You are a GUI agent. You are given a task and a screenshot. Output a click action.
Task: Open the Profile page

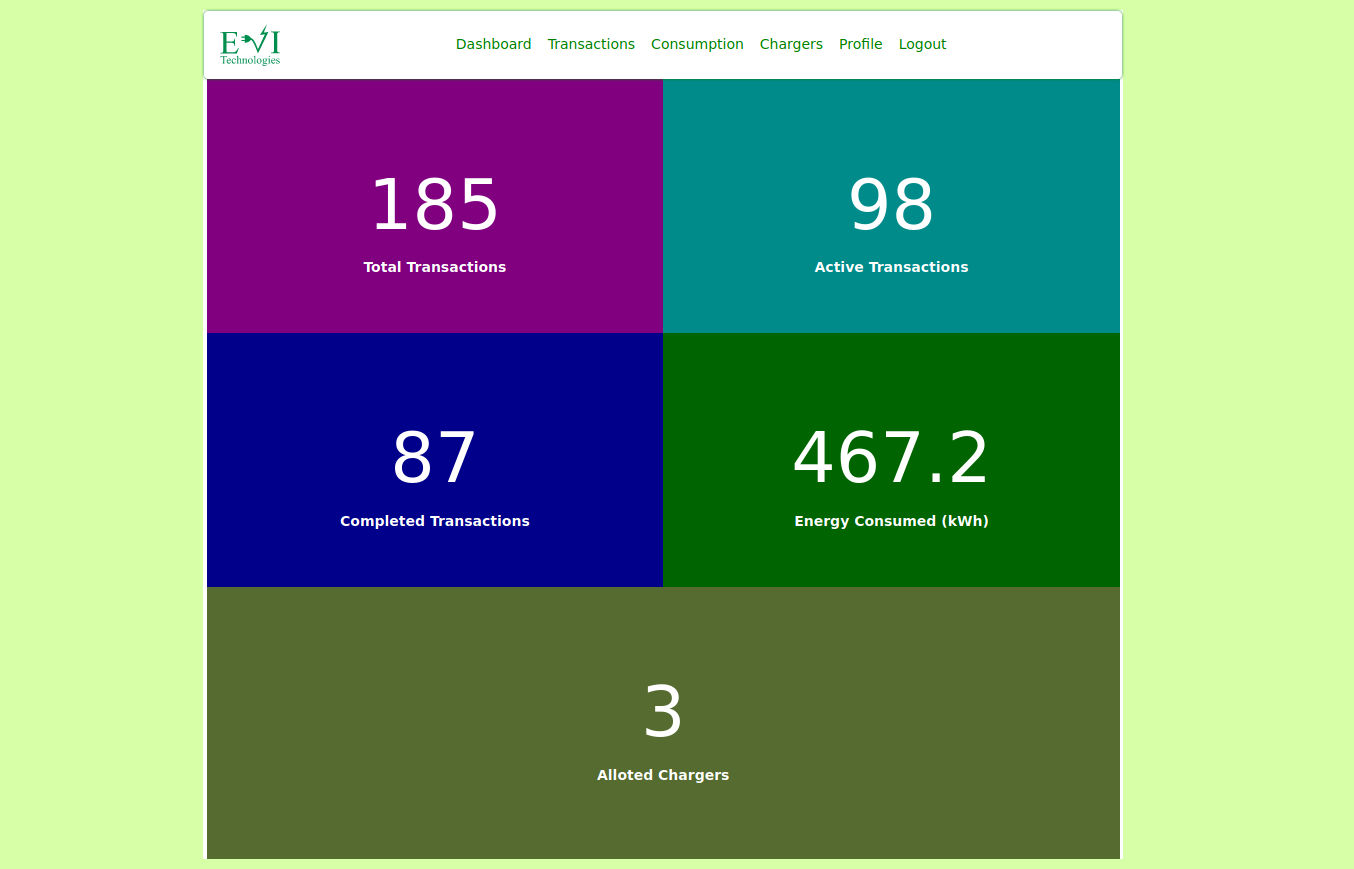point(860,44)
